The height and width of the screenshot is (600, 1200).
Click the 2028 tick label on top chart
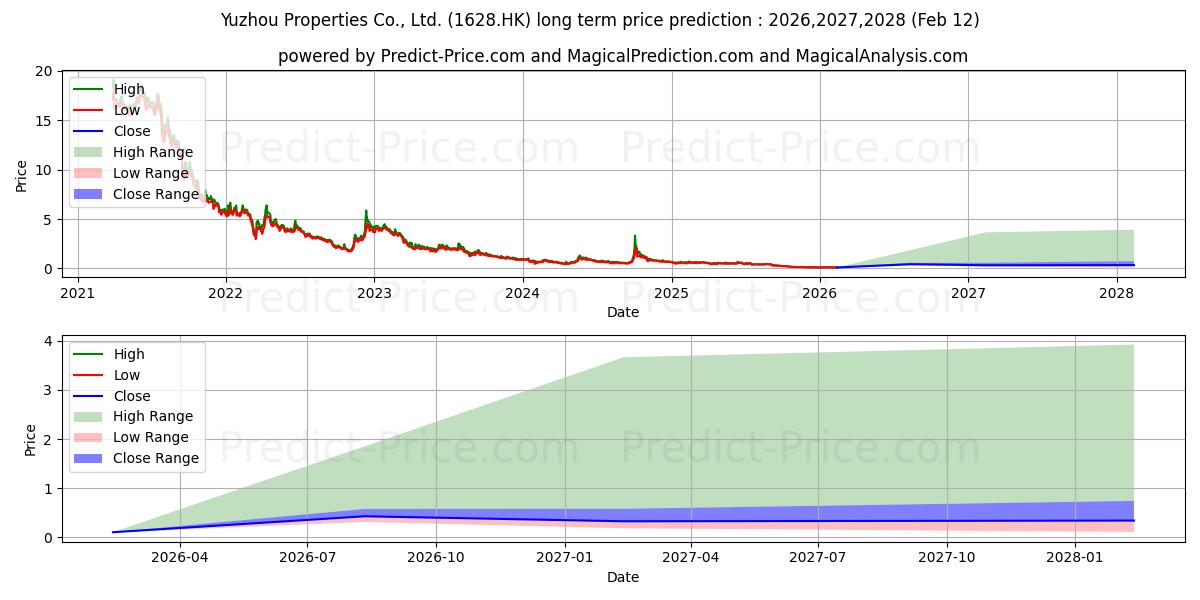[x=1117, y=293]
